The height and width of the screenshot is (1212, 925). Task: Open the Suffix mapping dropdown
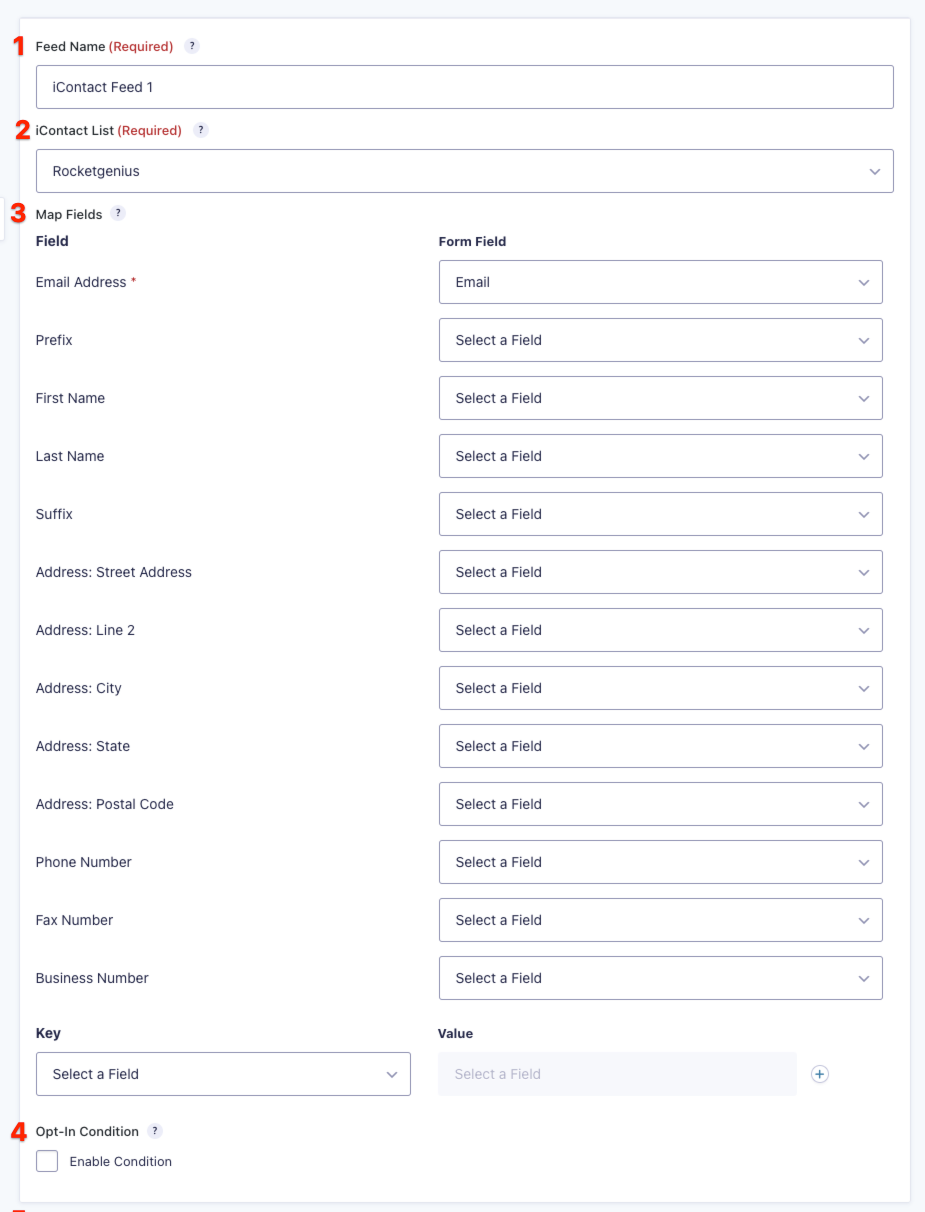click(660, 514)
